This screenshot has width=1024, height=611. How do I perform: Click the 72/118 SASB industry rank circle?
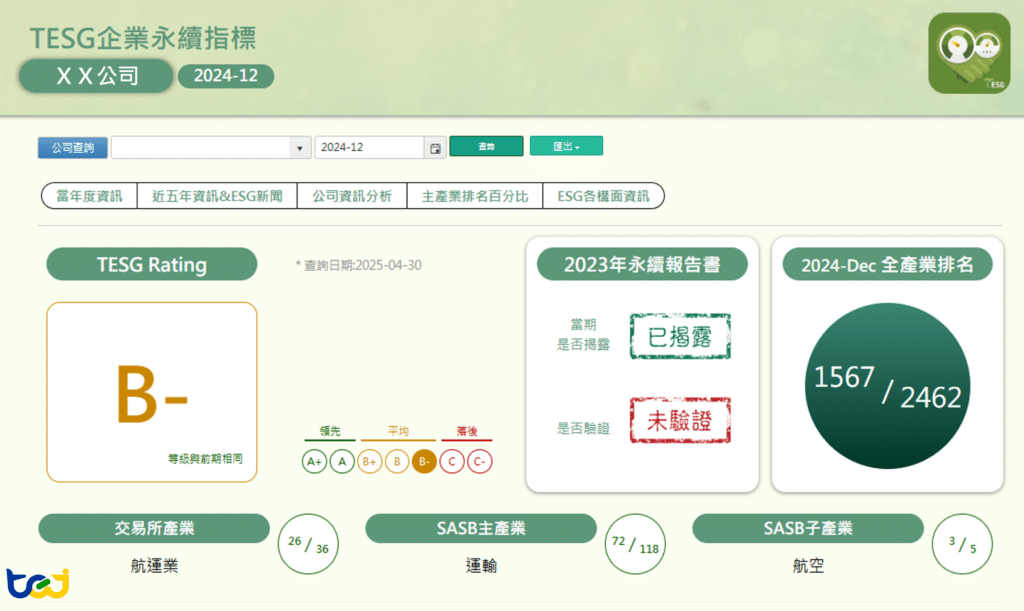pos(634,544)
